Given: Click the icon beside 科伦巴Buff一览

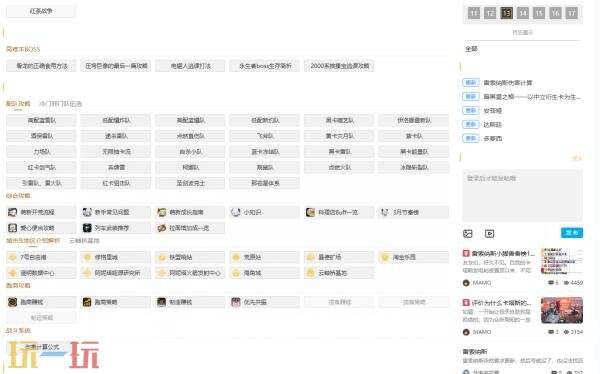Looking at the screenshot, I should pos(310,212).
